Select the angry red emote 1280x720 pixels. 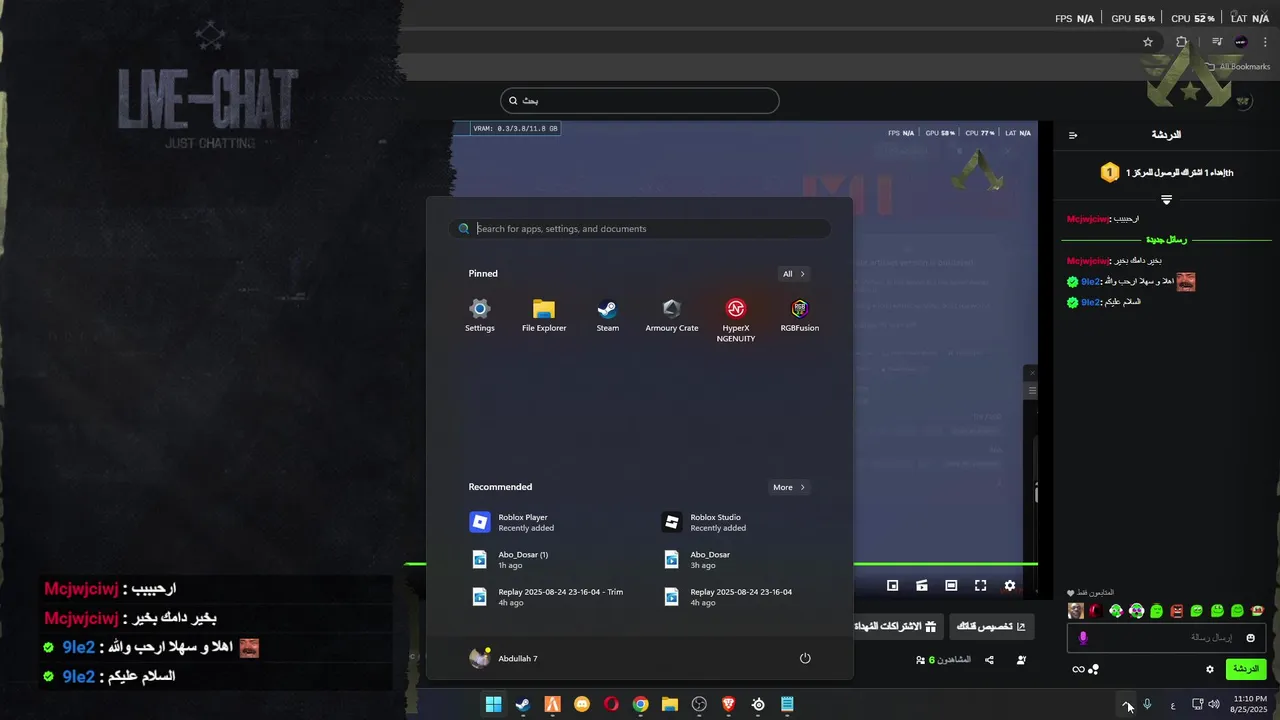1177,611
